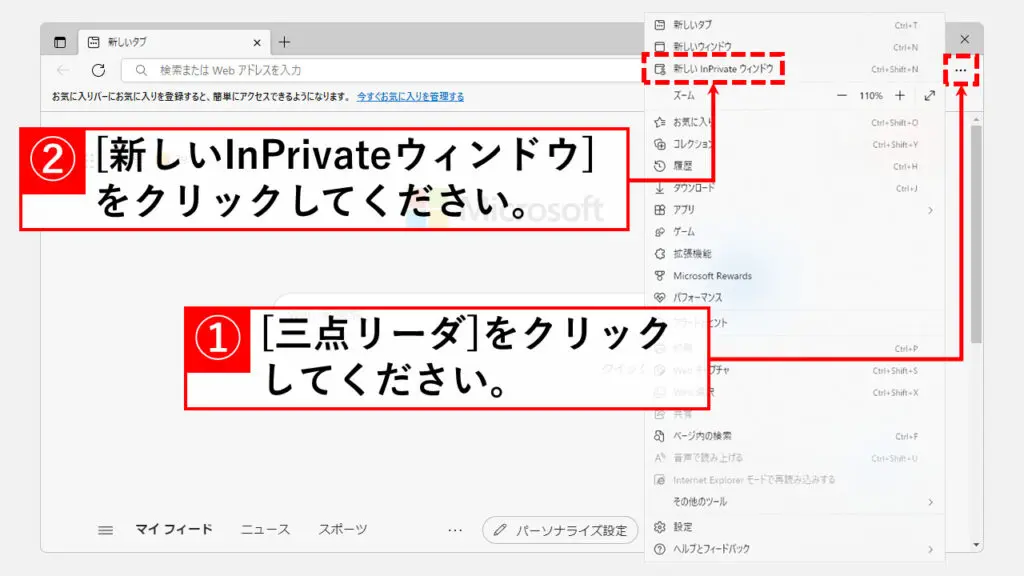
Task: Select 新しい InPrivate ウィンドウ menu item
Action: coord(722,69)
